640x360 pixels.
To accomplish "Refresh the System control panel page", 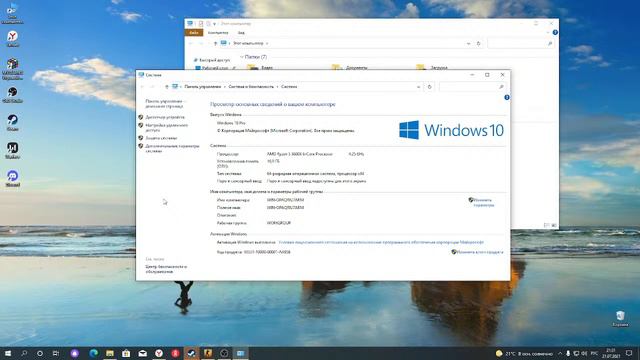I will point(429,87).
